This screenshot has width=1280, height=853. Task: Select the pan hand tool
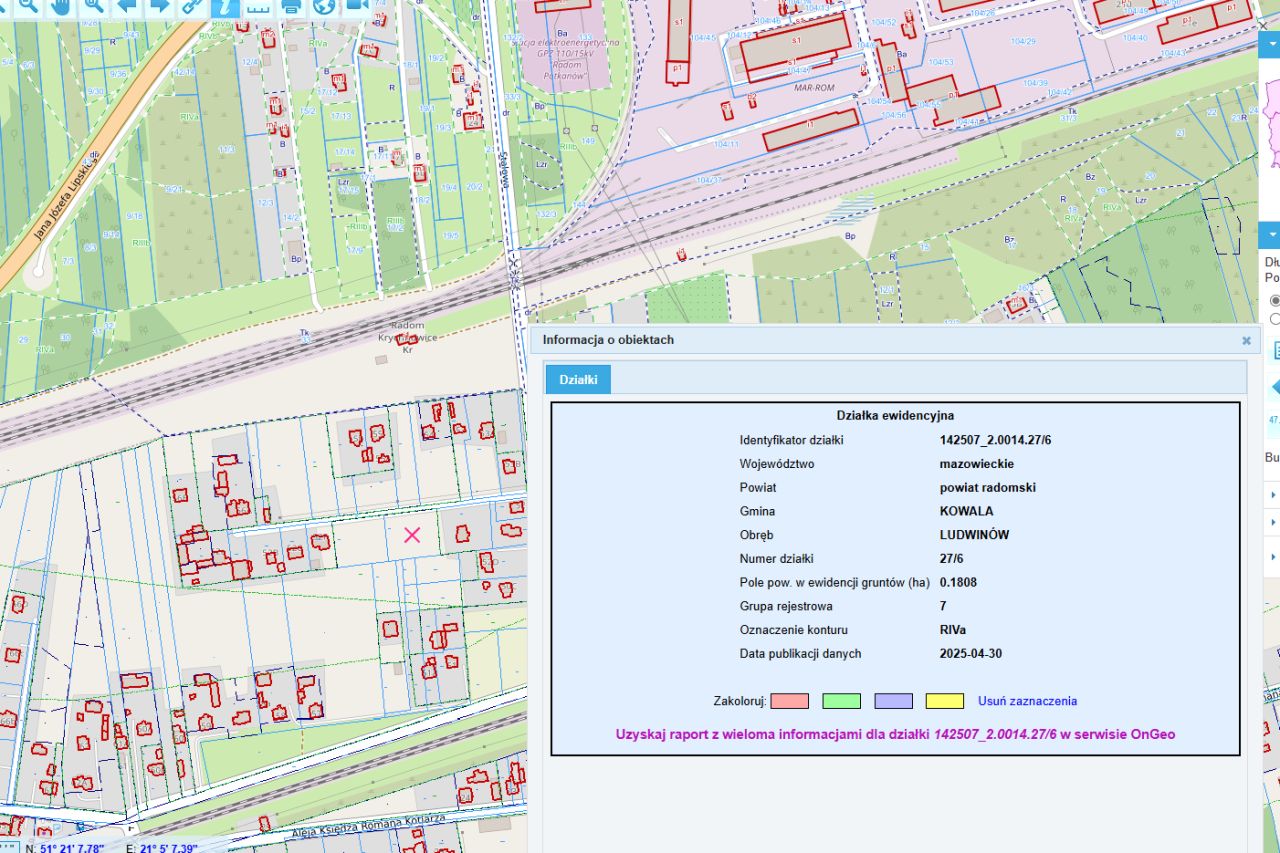click(x=60, y=5)
